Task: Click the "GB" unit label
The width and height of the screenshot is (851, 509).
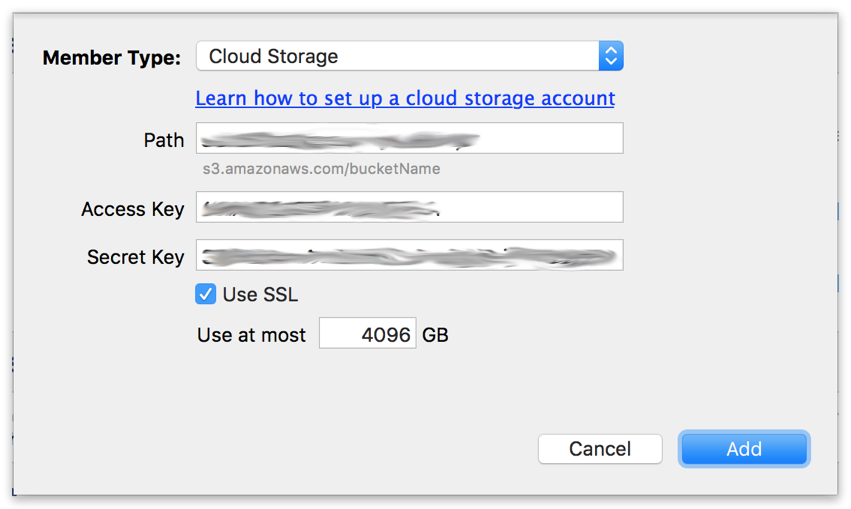Action: click(436, 335)
